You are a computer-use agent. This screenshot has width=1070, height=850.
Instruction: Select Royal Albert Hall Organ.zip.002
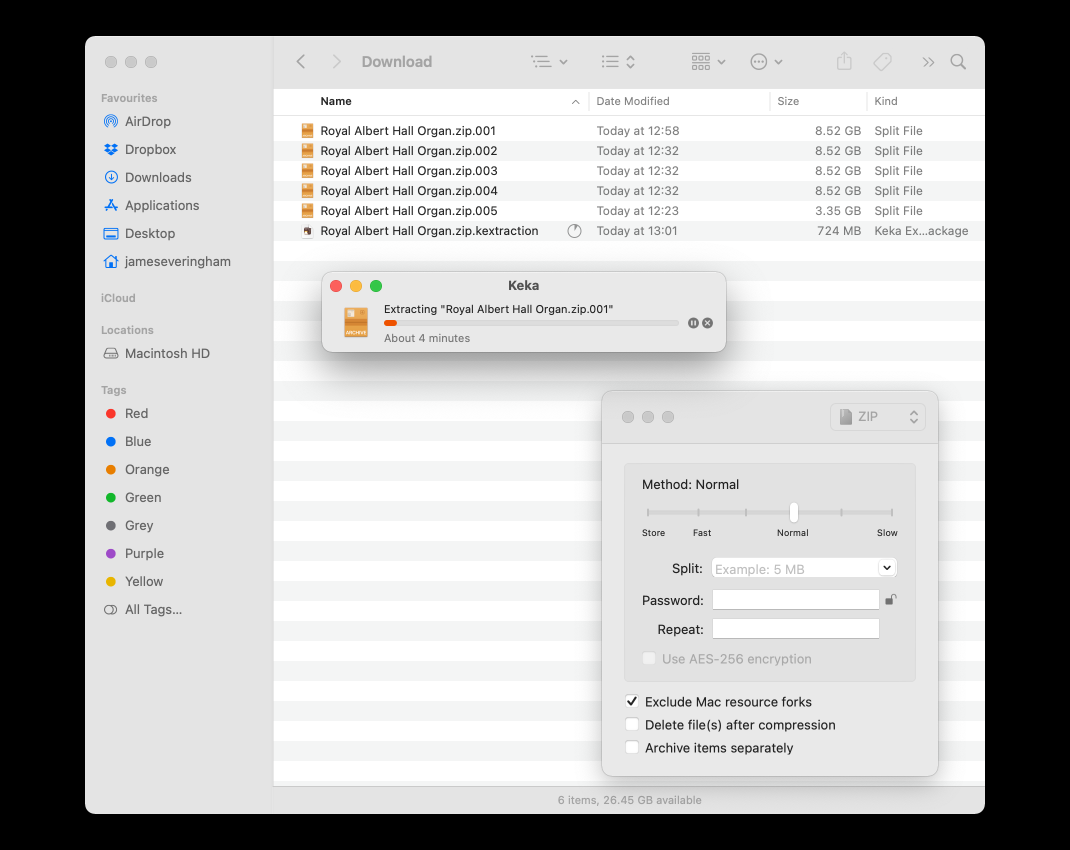(408, 151)
